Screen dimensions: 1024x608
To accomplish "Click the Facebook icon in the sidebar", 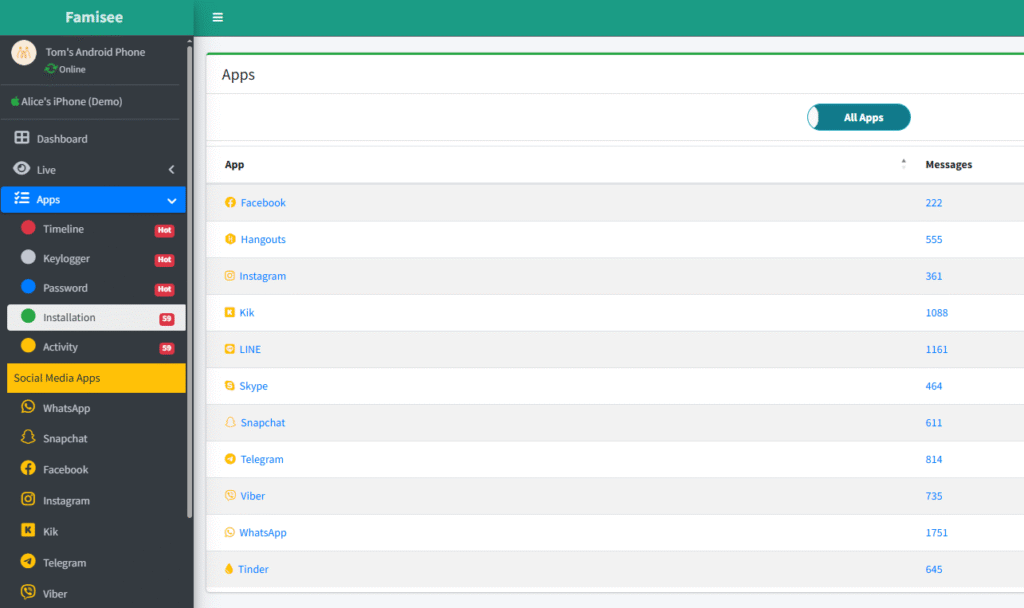I will tap(28, 468).
